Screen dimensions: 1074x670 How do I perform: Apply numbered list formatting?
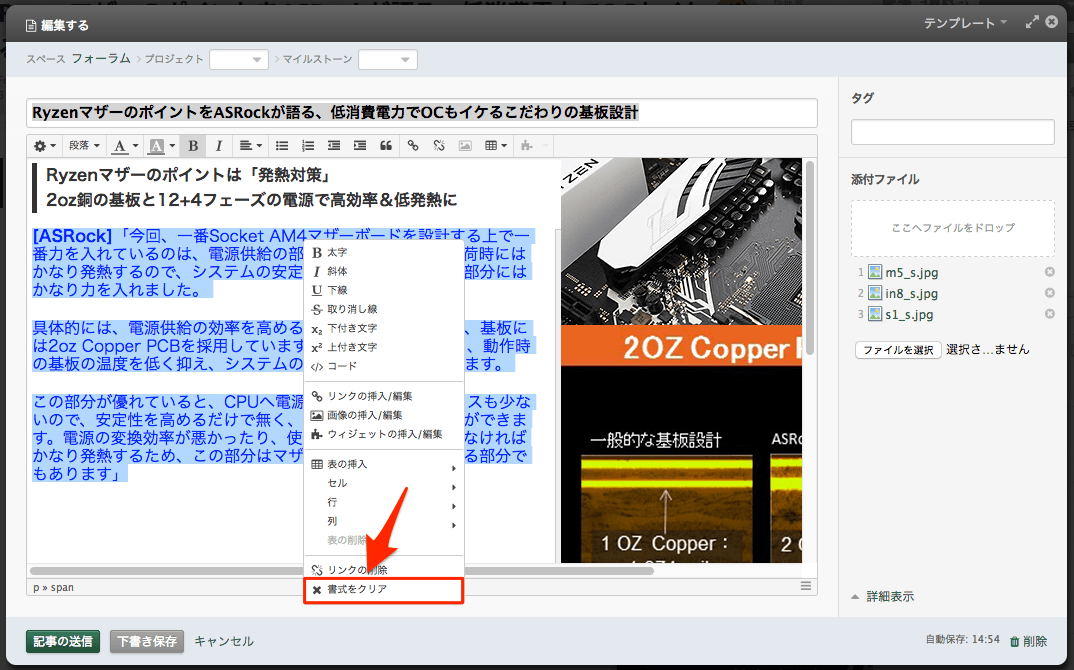[308, 146]
